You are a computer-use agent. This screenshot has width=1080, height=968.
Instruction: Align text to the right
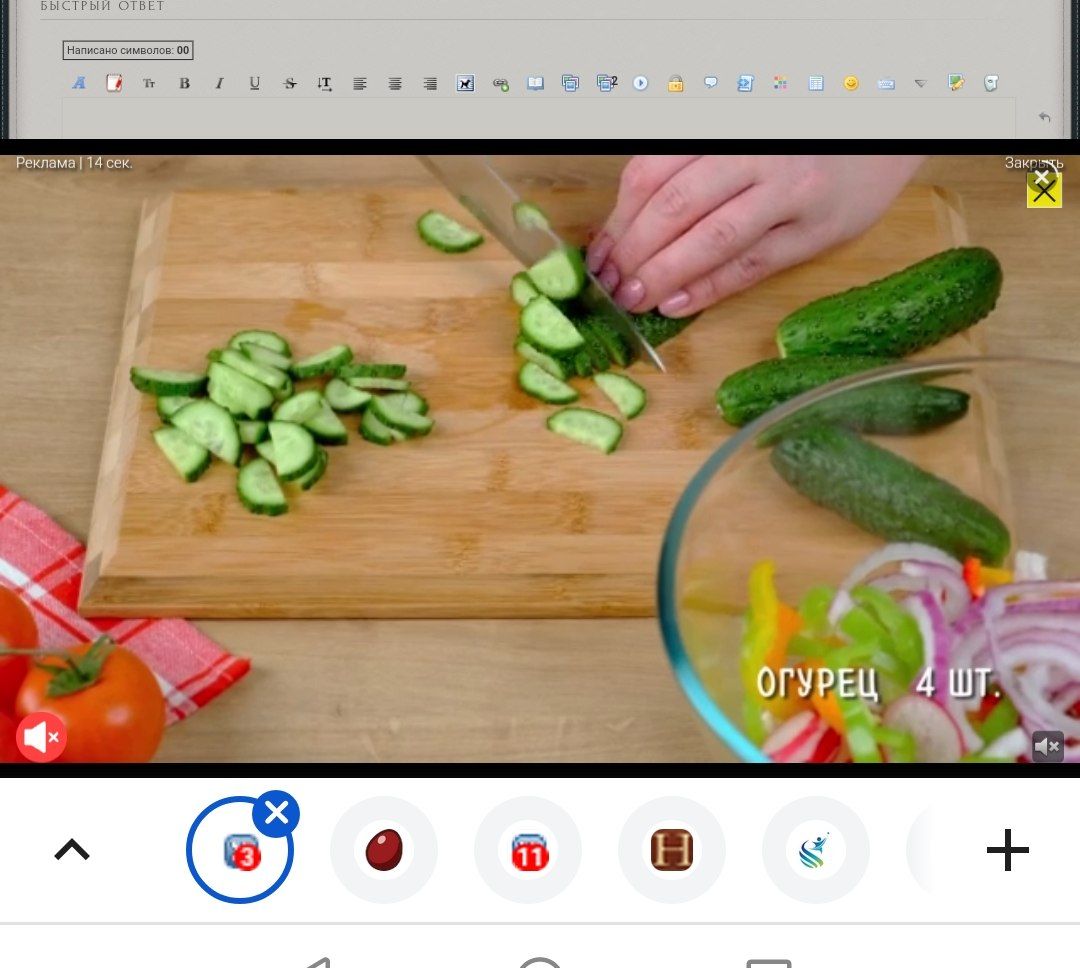pyautogui.click(x=430, y=84)
